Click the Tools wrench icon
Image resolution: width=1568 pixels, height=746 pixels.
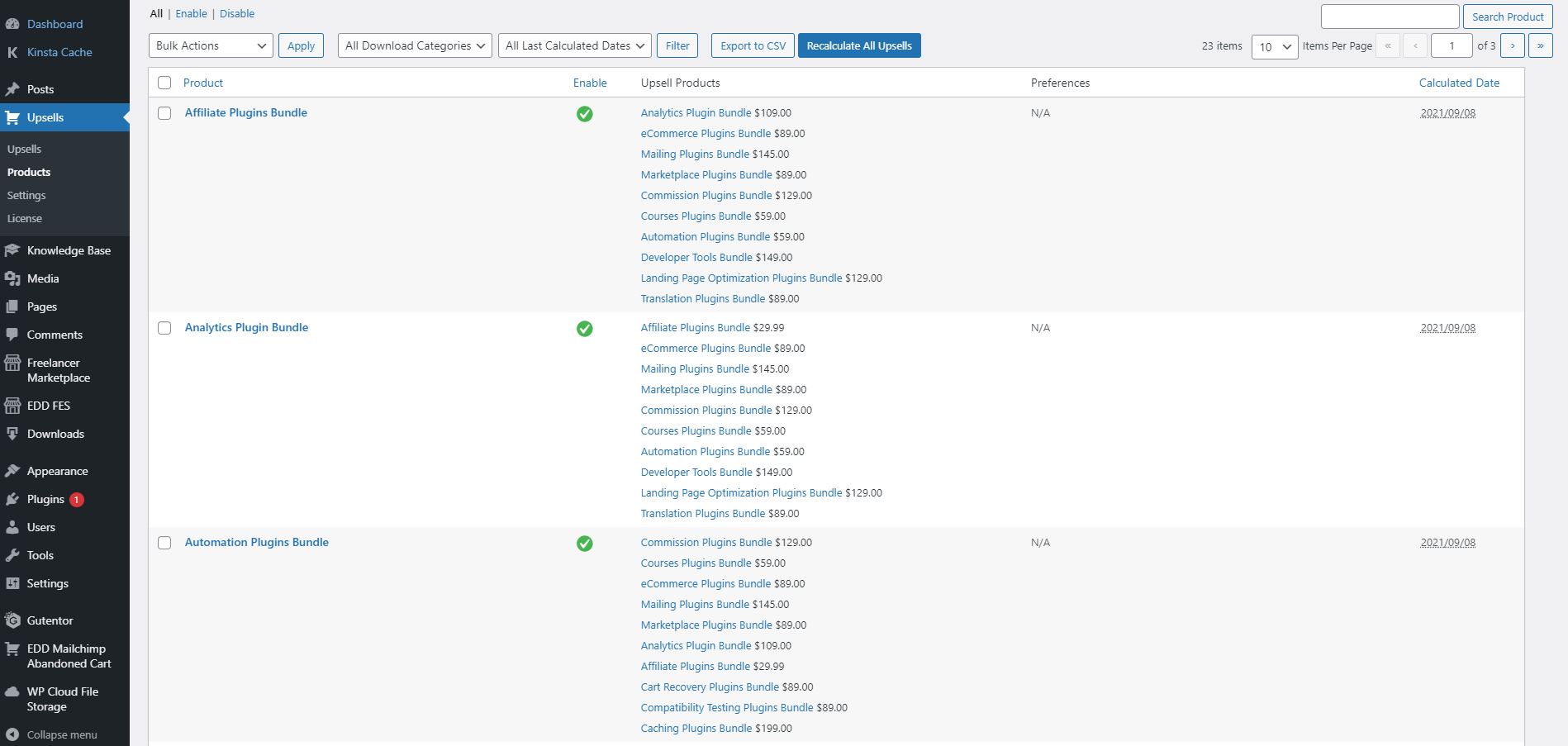coord(12,555)
